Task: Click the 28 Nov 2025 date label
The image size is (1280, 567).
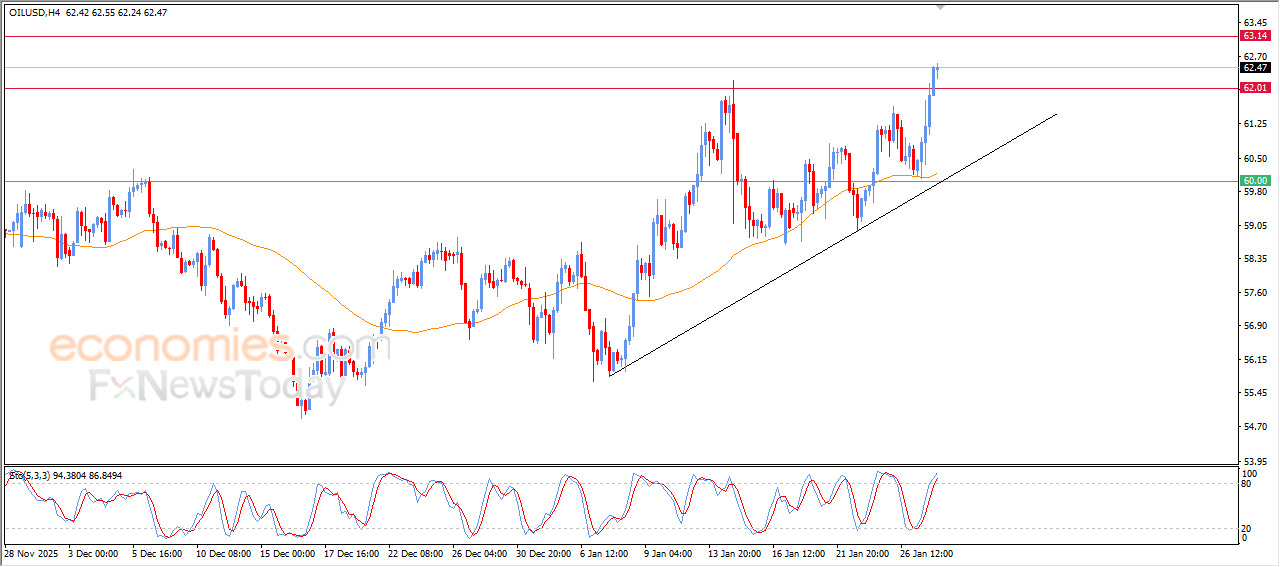Action: (x=32, y=553)
